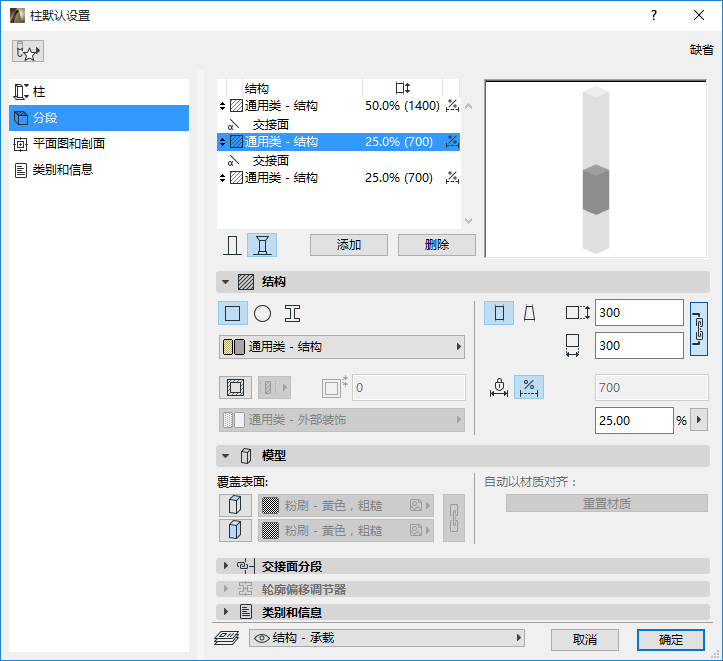The image size is (723, 661).
Task: Select second 交接面 row in list
Action: [338, 160]
